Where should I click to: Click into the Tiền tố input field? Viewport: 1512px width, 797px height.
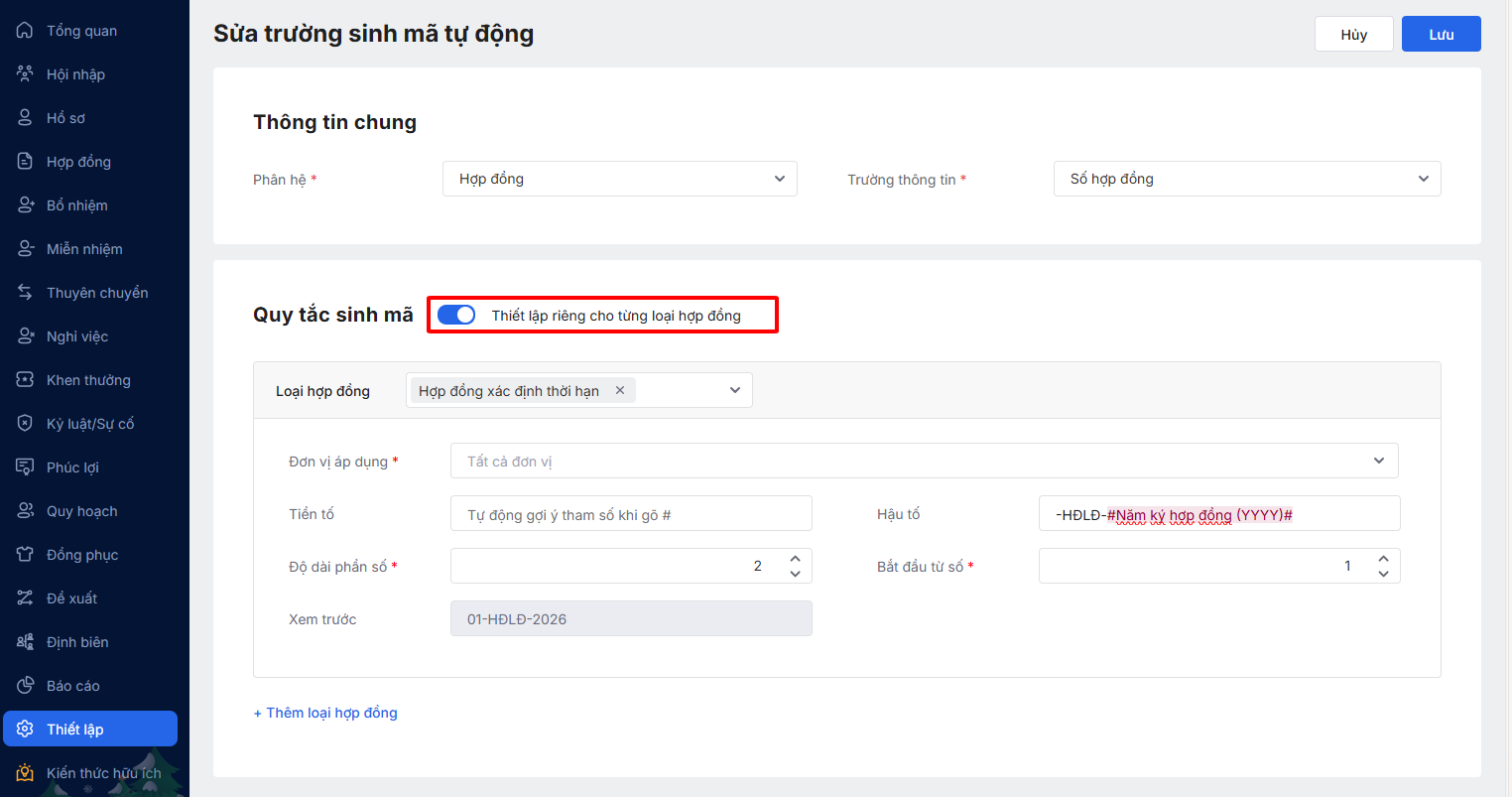631,514
